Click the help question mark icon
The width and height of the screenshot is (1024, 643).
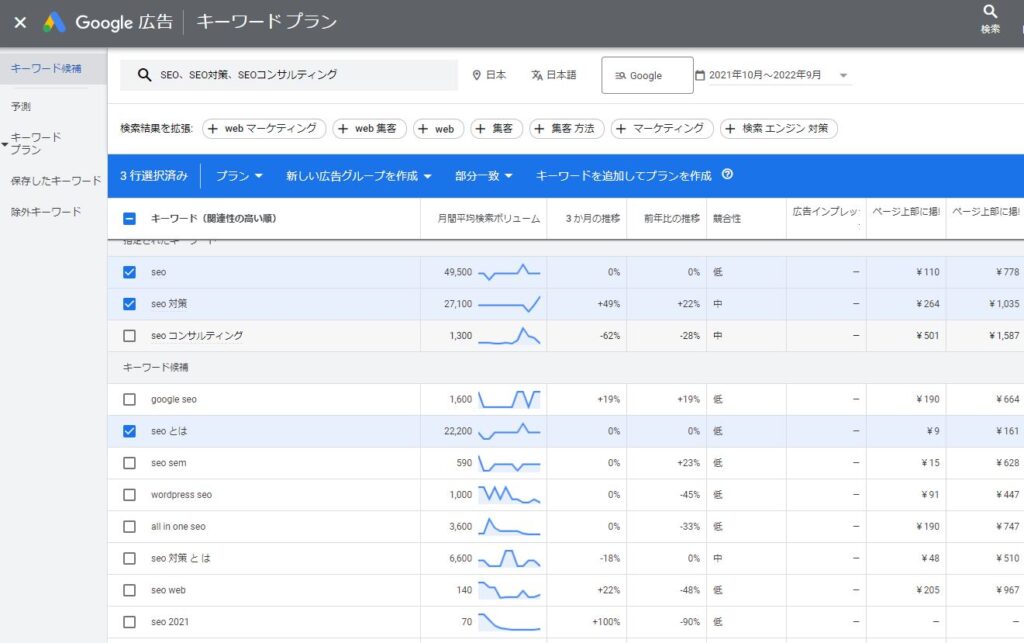click(x=727, y=174)
